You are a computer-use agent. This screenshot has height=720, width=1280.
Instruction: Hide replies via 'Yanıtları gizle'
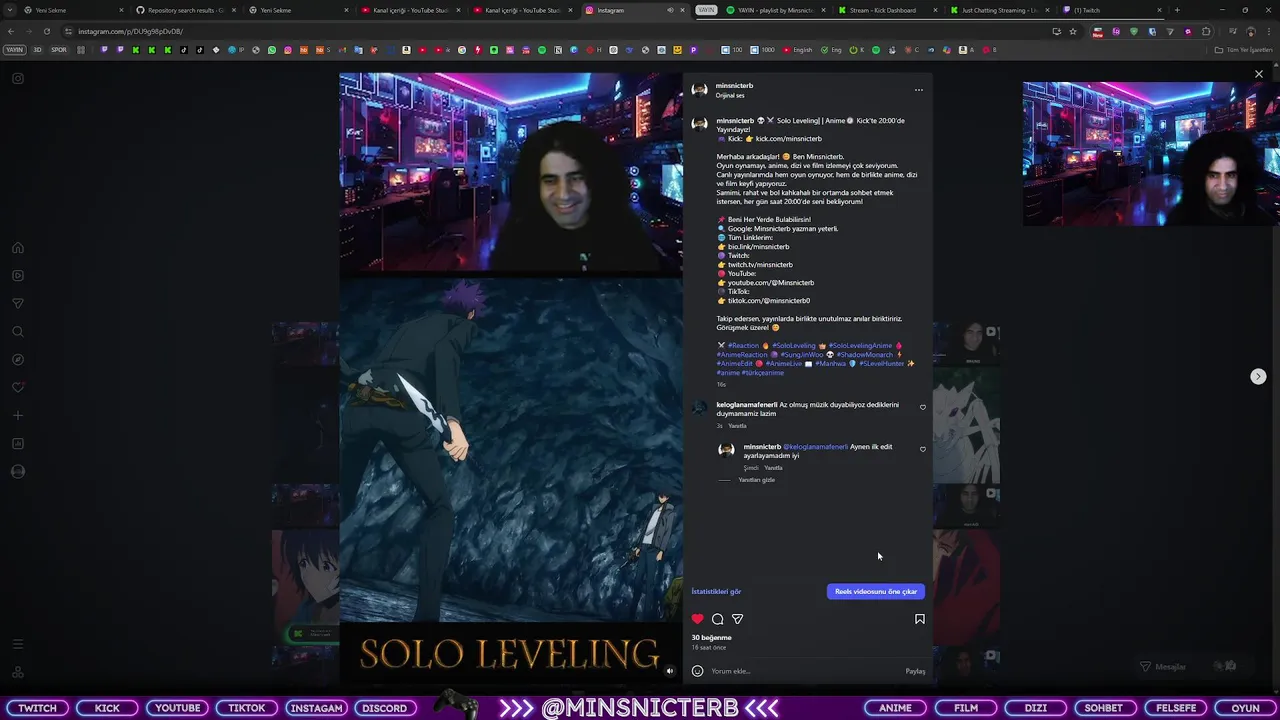pos(756,480)
